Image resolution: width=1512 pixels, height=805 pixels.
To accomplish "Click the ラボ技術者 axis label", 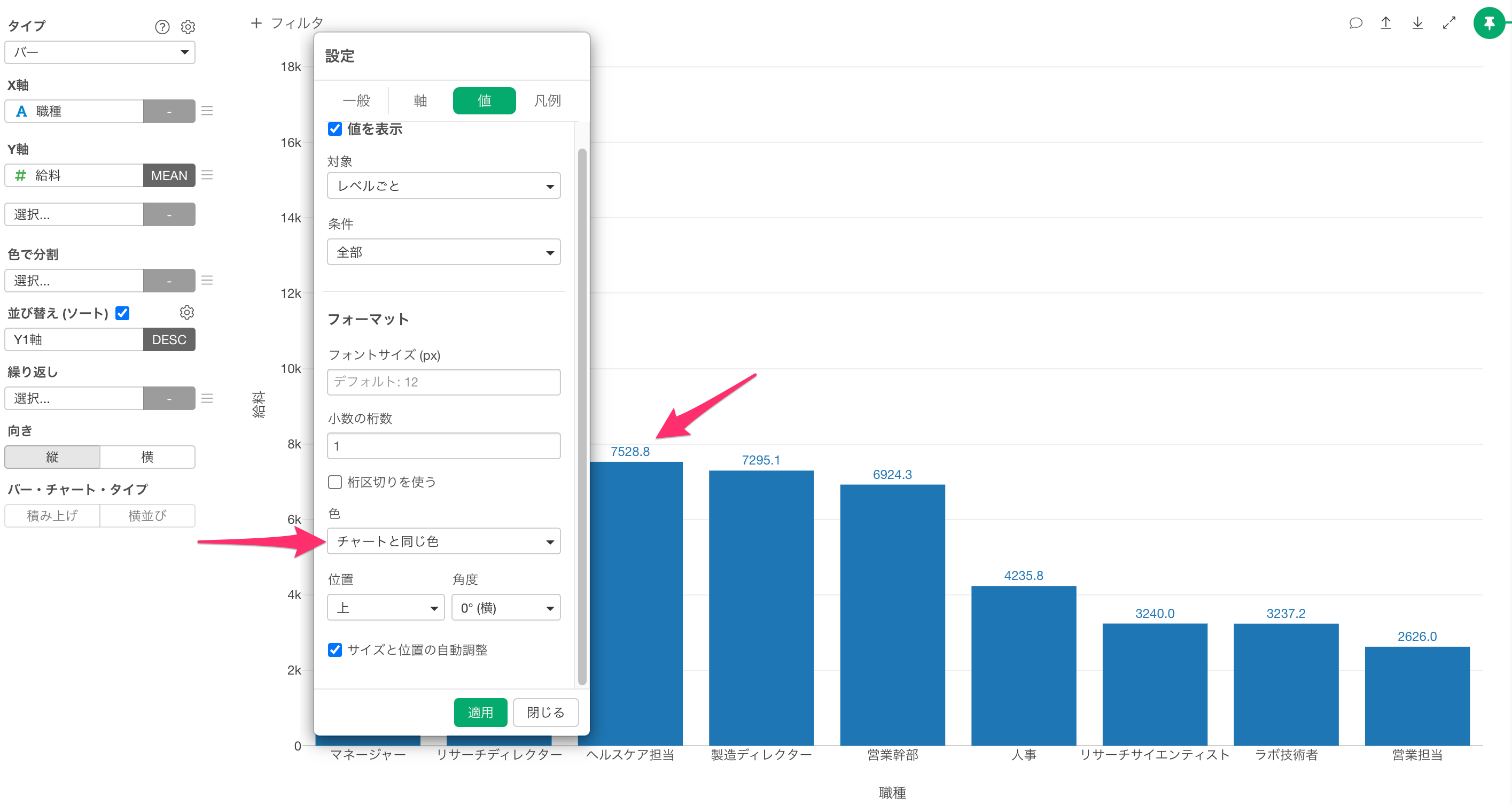I will coord(1286,755).
